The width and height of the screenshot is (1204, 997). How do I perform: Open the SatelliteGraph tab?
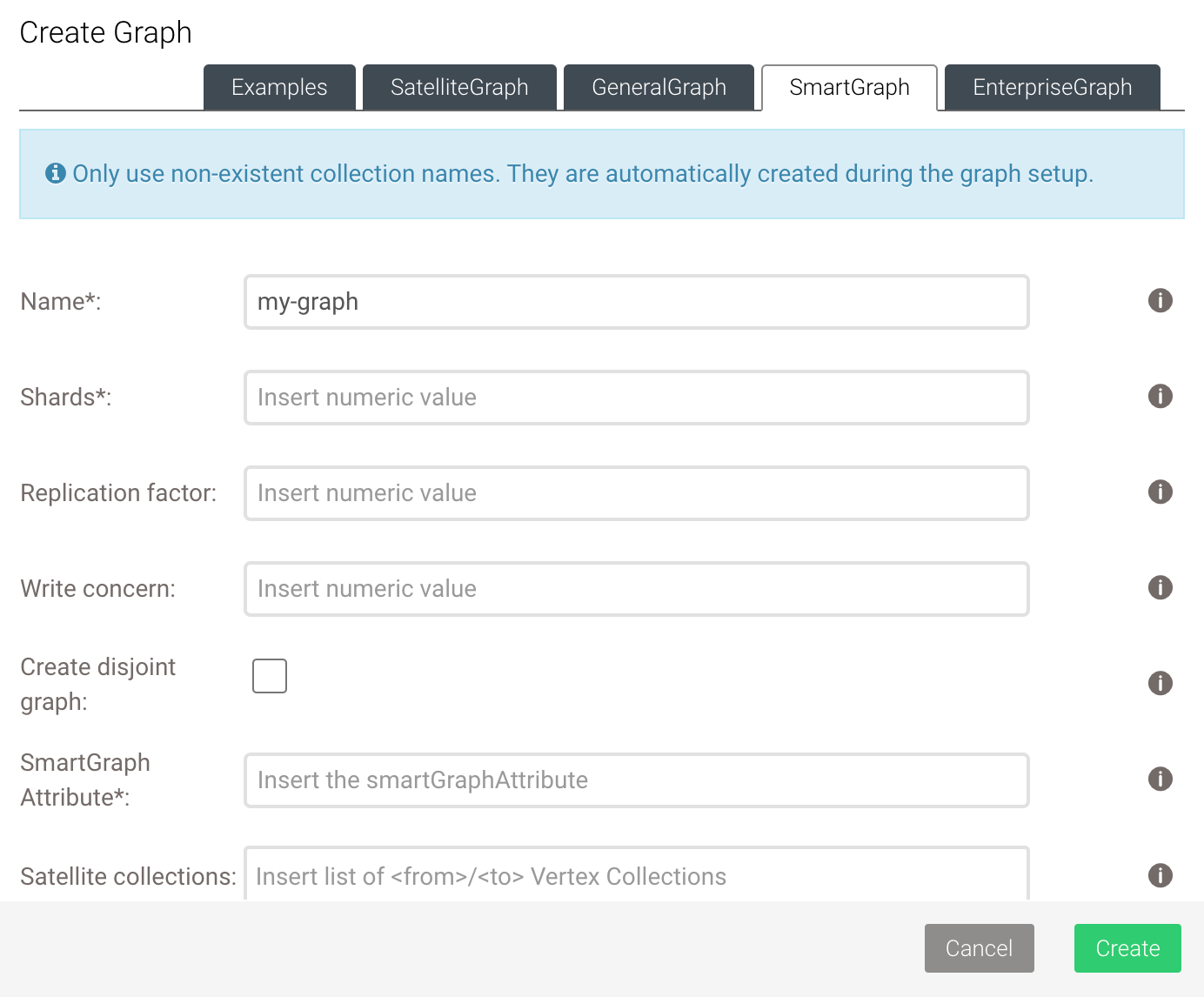tap(459, 87)
